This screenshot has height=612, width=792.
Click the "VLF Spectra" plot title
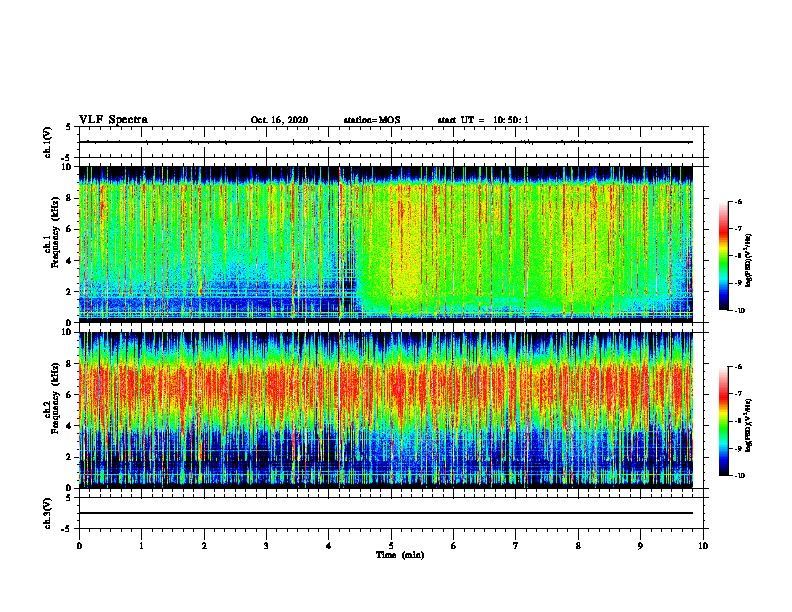coord(113,120)
